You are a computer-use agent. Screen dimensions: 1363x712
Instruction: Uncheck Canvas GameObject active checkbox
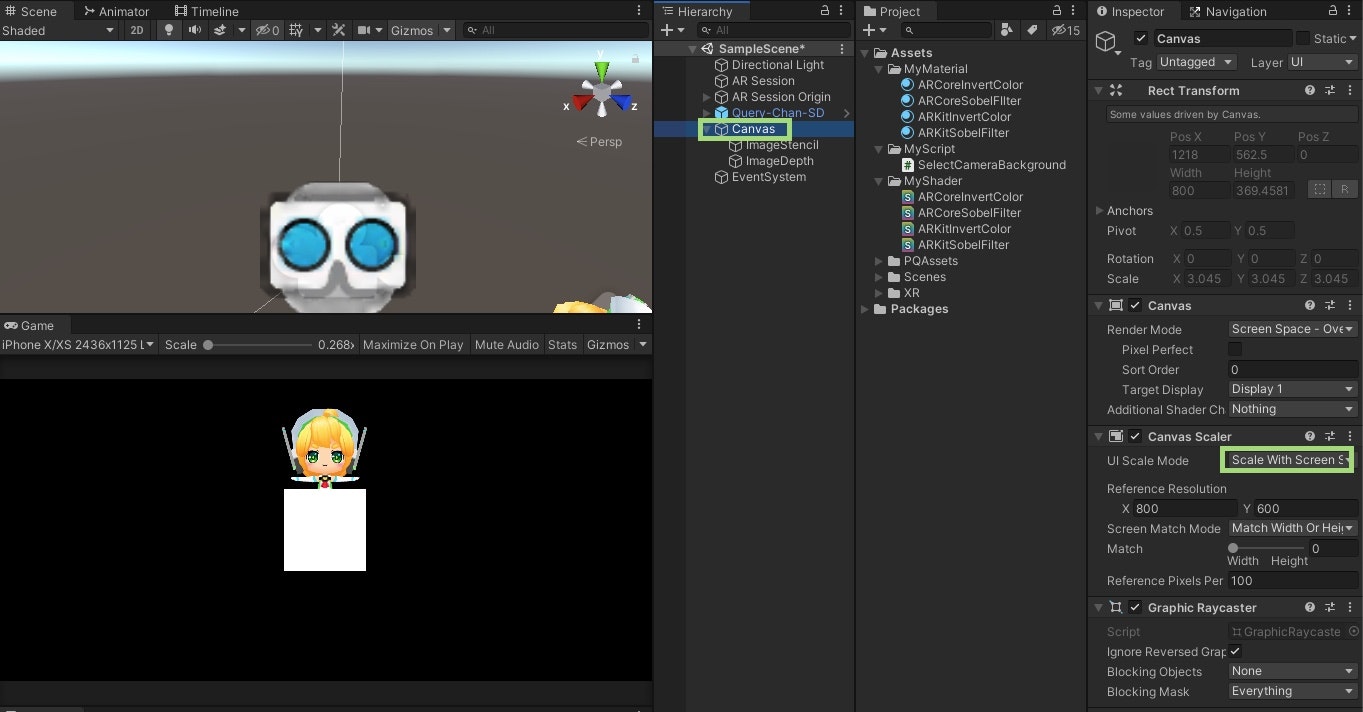pyautogui.click(x=1141, y=38)
